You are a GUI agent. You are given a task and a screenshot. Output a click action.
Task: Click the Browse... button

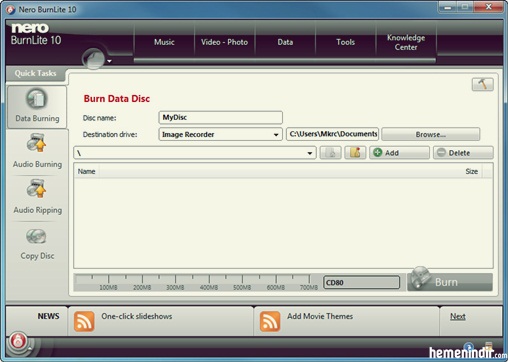coord(430,134)
